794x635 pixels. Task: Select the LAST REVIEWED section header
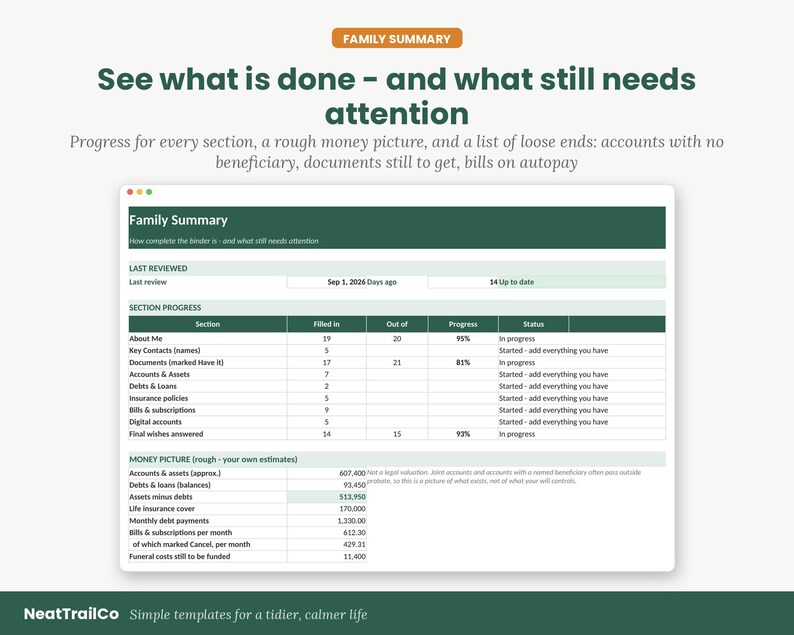click(397, 268)
